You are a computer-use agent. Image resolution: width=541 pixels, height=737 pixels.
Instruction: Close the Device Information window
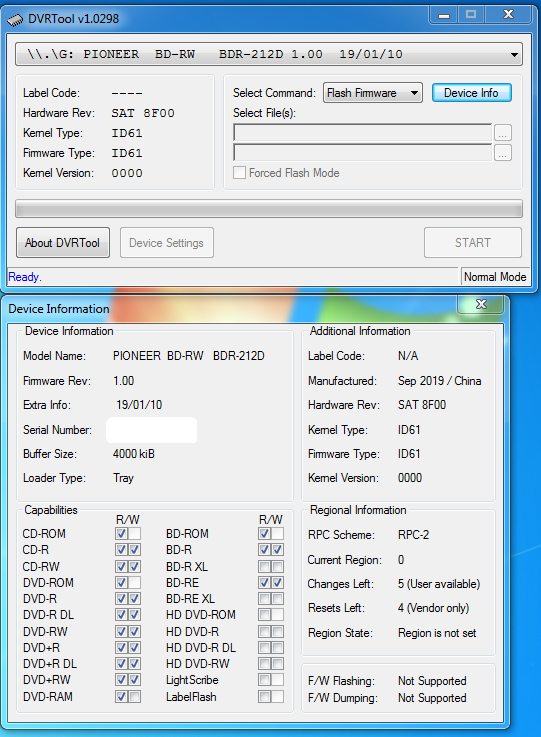click(481, 305)
